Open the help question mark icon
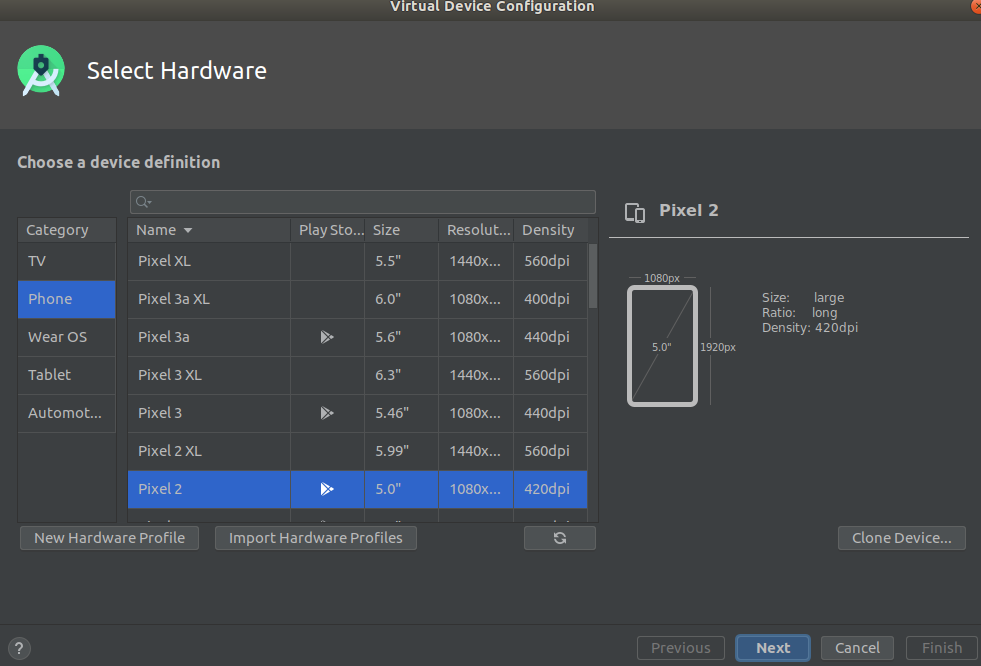 [x=19, y=648]
